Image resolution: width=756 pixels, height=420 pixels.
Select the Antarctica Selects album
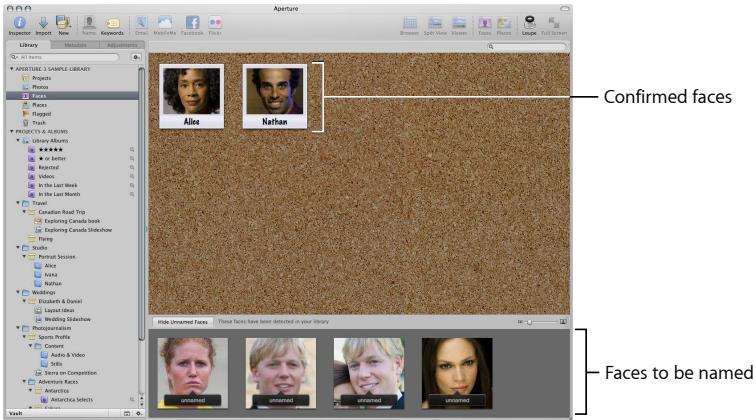(72, 399)
